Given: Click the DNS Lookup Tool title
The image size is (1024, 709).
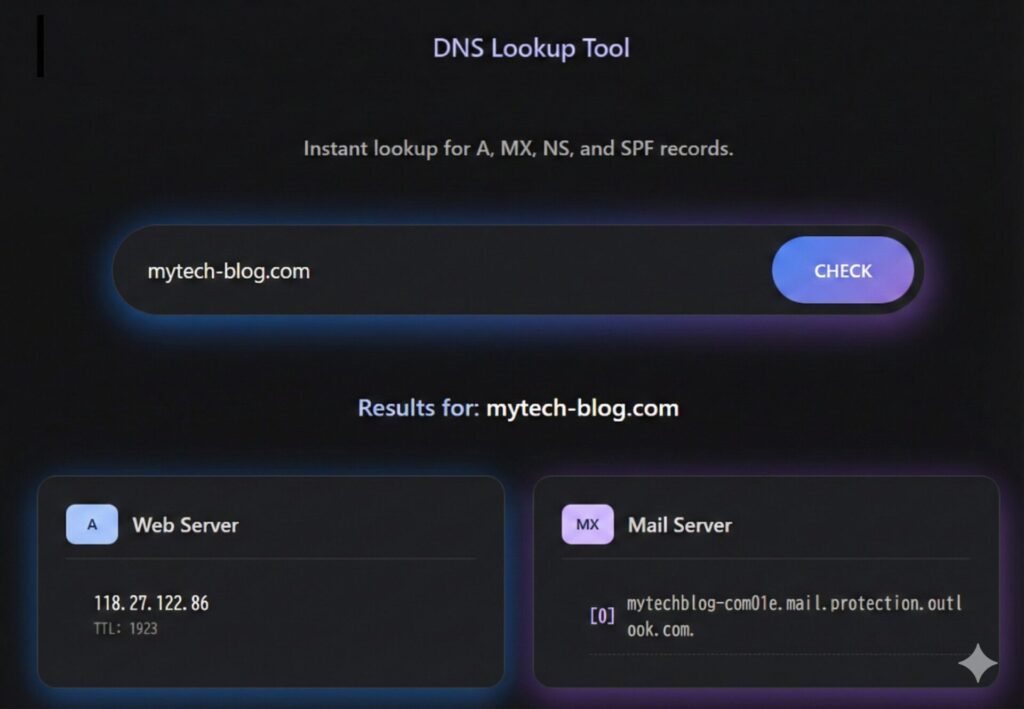Looking at the screenshot, I should [531, 48].
